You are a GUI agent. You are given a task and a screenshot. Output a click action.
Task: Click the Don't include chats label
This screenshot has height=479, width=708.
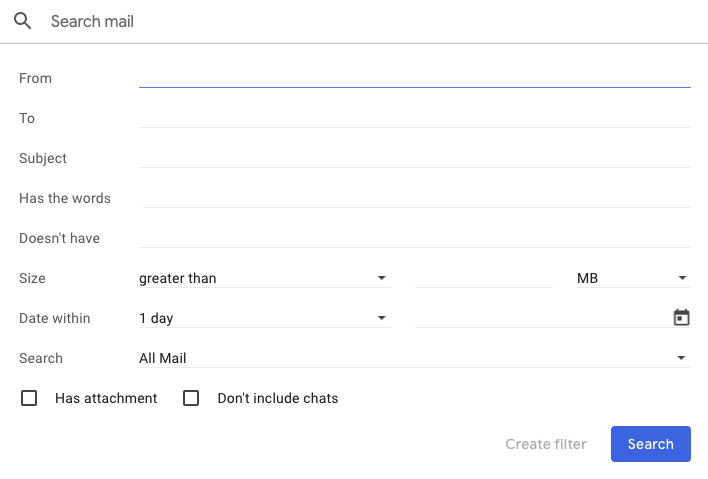pyautogui.click(x=278, y=398)
